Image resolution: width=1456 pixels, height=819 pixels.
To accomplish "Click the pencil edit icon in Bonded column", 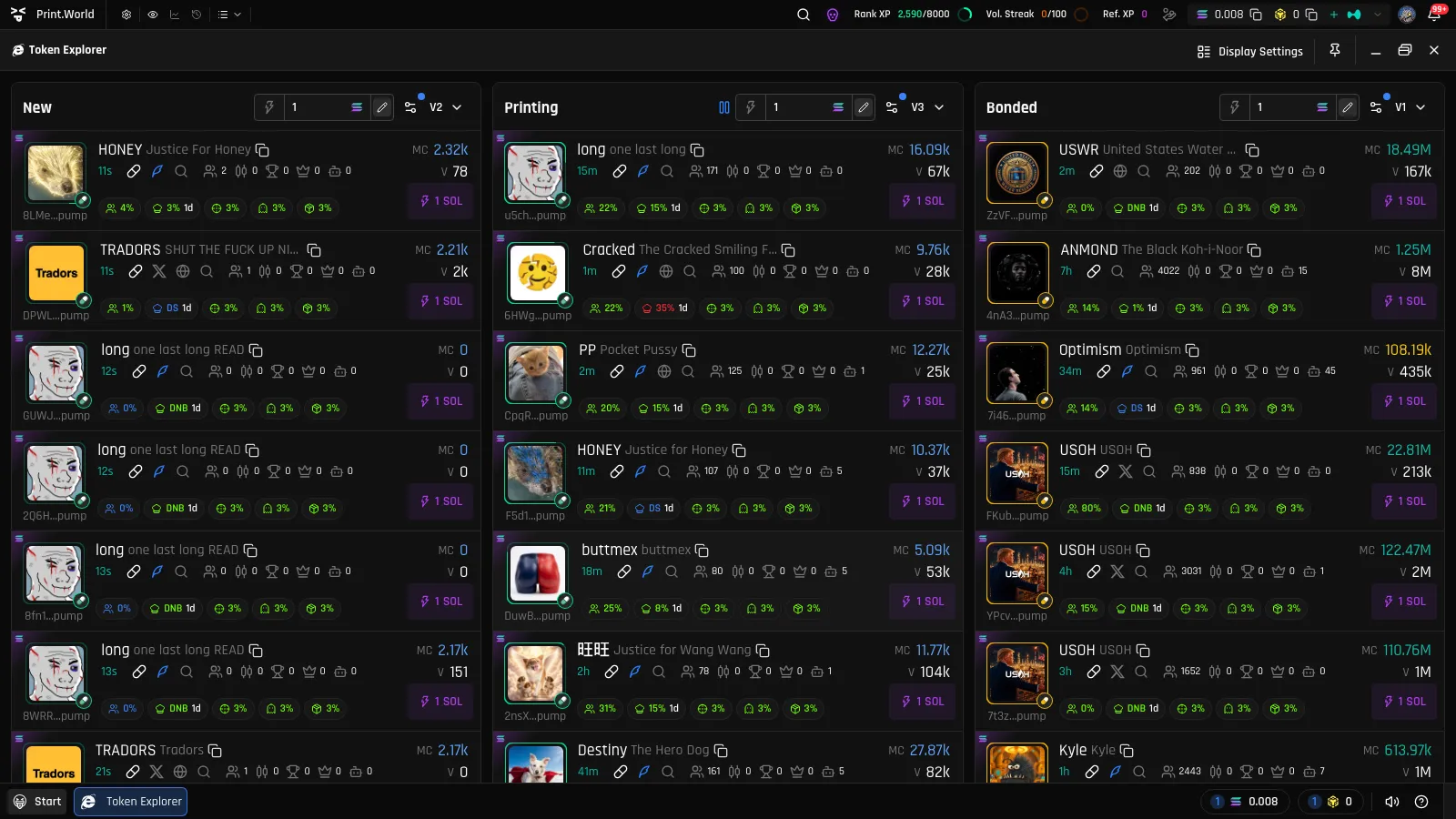I will [1348, 107].
